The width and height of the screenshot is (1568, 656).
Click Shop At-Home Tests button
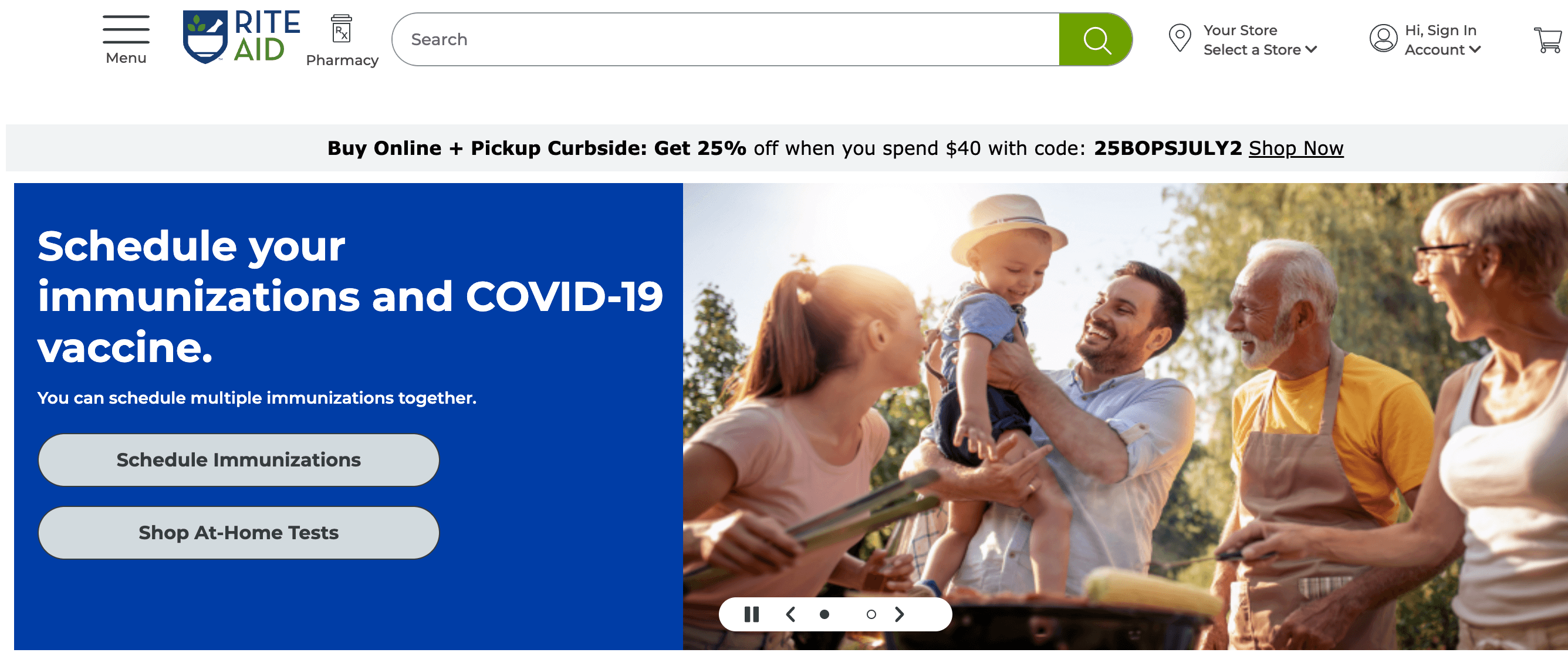[239, 530]
